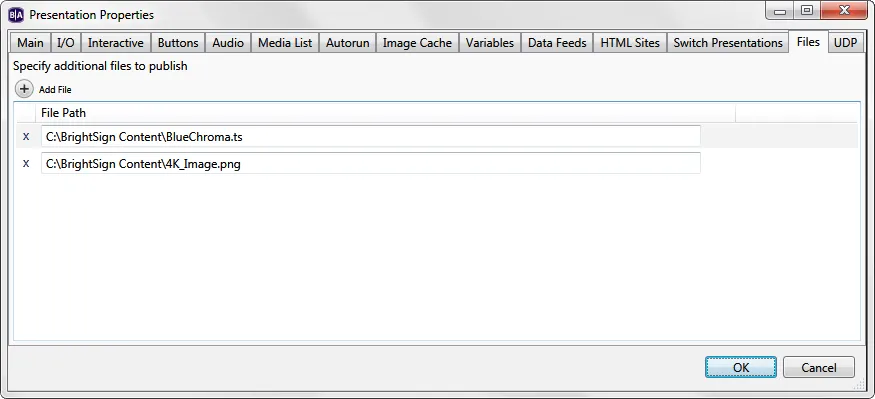The image size is (875, 399).
Task: Edit the BlueChroma.ts file path field
Action: click(x=371, y=136)
